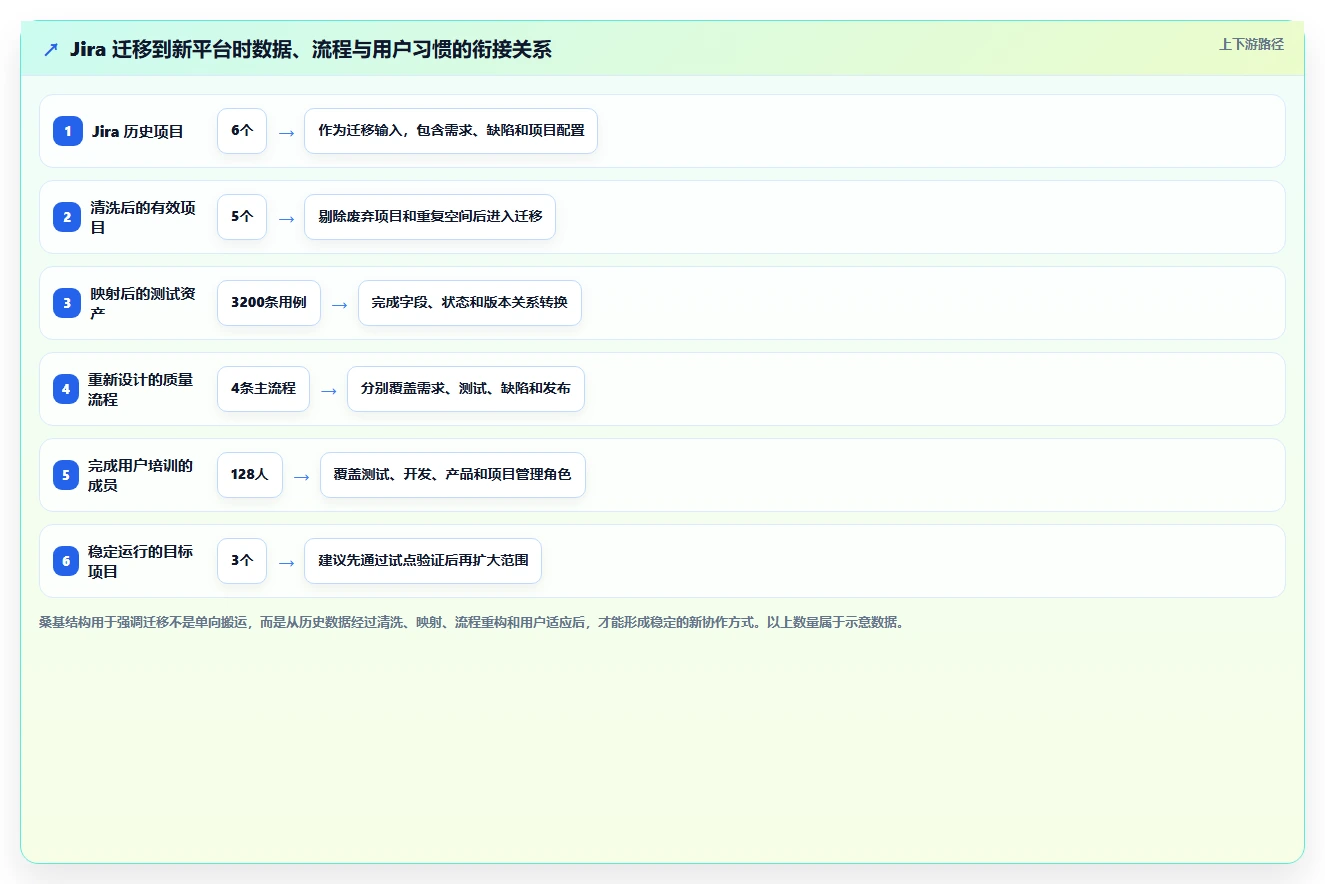Open the 作为迁移输入 description box
The image size is (1325, 884).
tap(451, 131)
